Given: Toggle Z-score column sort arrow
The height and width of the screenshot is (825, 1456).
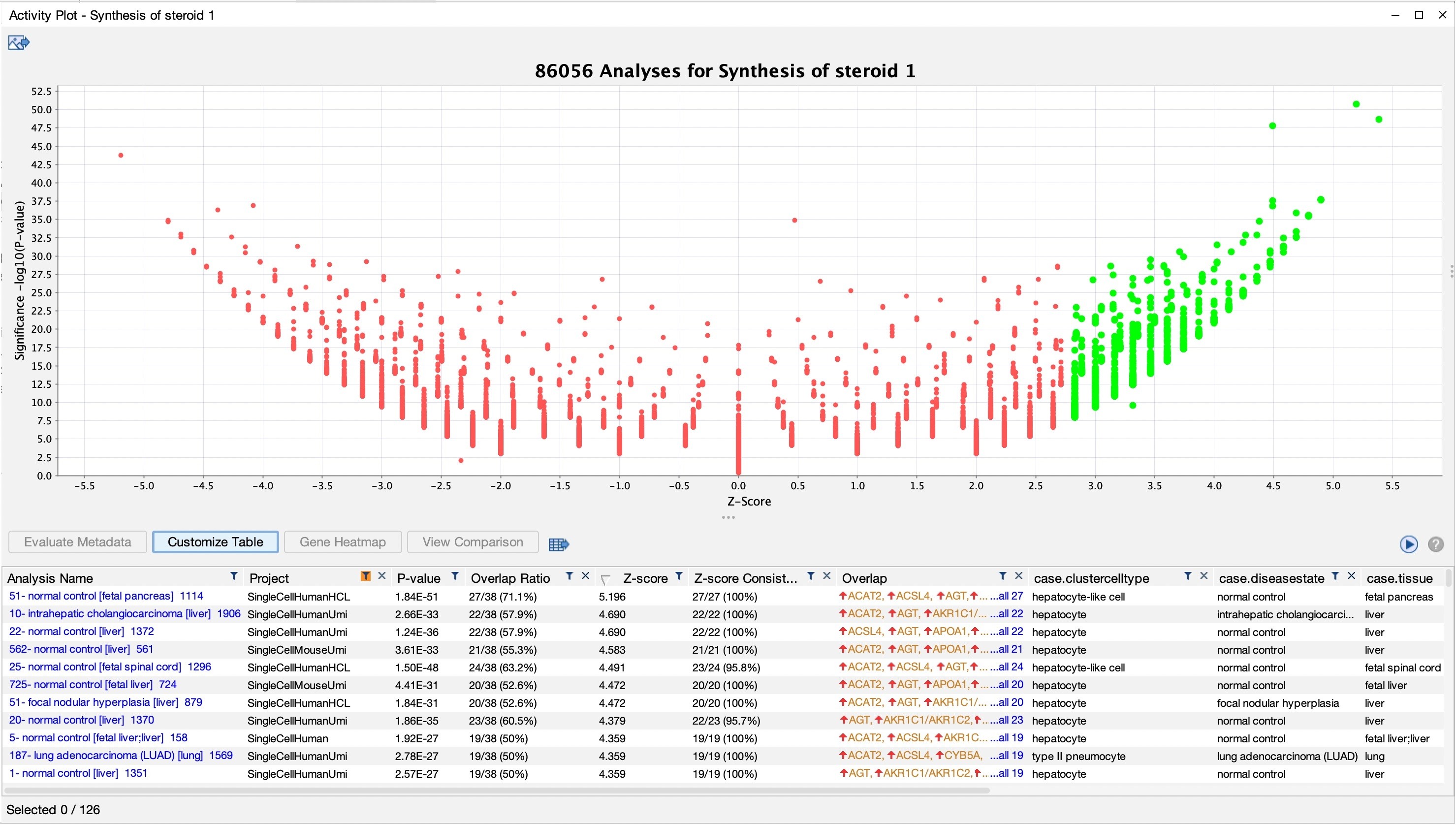Looking at the screenshot, I should 605,579.
